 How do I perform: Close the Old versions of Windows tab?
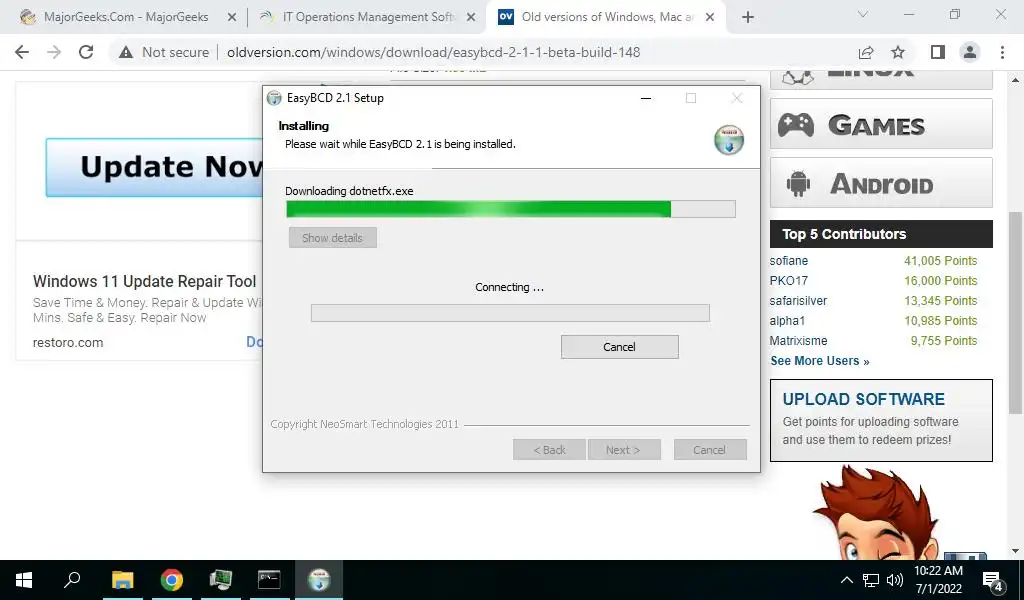pyautogui.click(x=711, y=17)
